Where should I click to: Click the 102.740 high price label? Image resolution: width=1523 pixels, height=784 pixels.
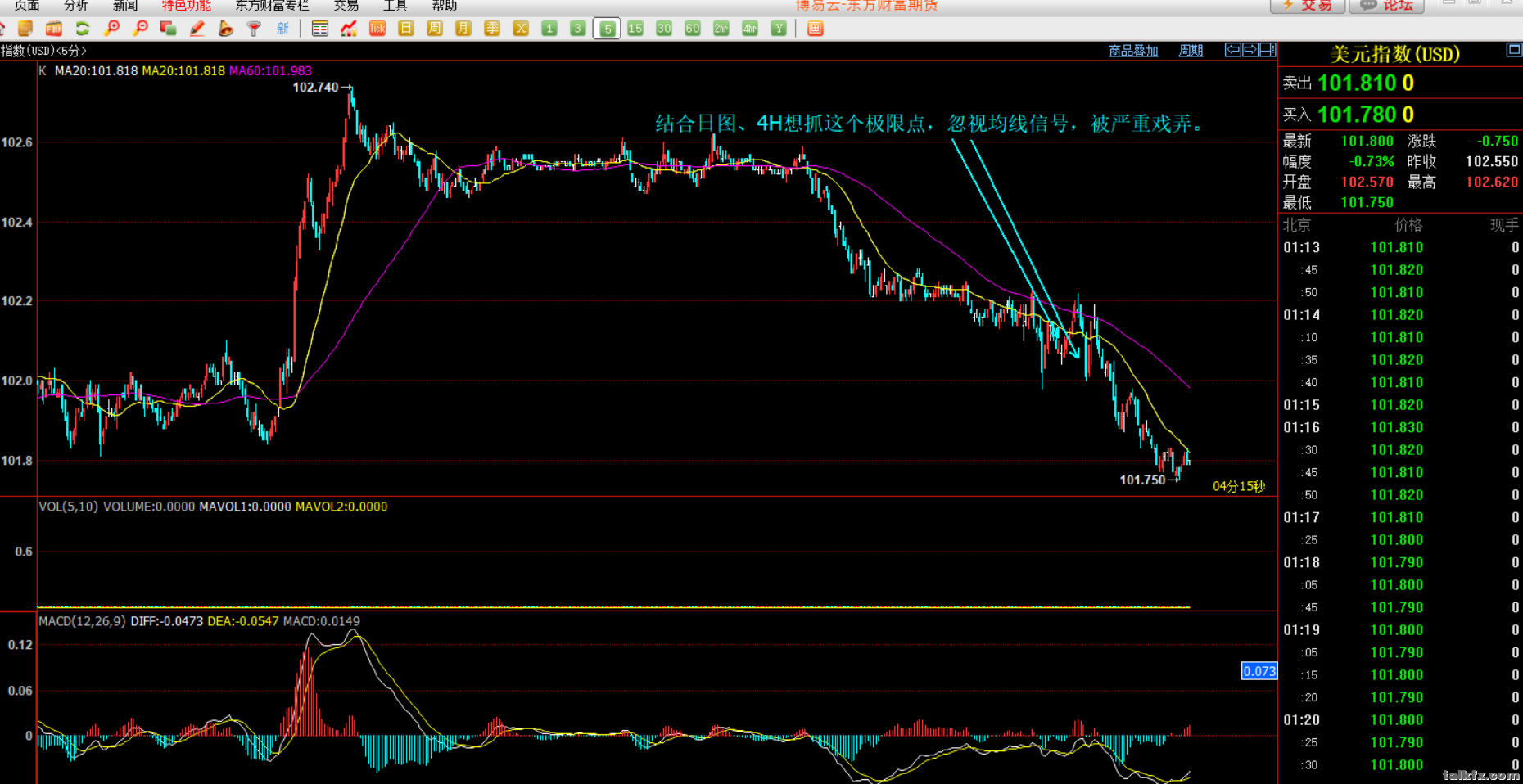[x=315, y=88]
